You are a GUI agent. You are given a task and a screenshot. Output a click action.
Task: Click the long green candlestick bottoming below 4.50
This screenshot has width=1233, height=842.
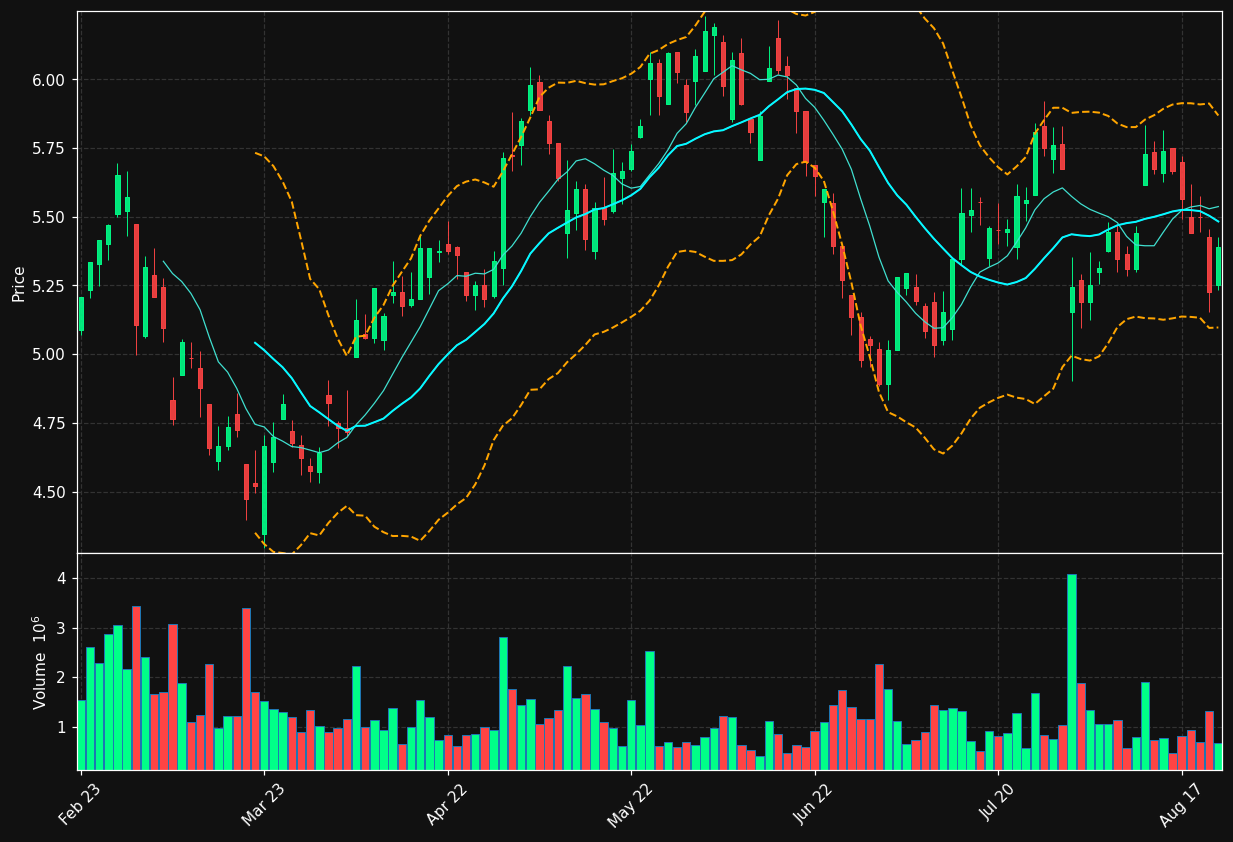tap(264, 489)
